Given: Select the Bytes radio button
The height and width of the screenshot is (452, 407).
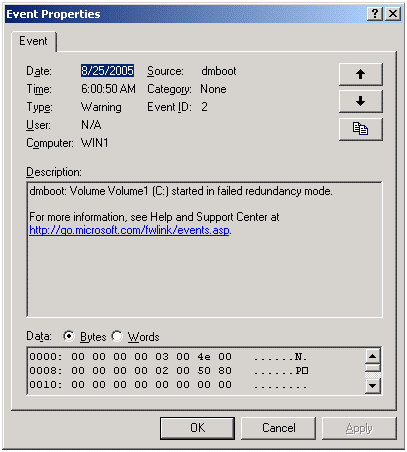Looking at the screenshot, I should click(69, 336).
